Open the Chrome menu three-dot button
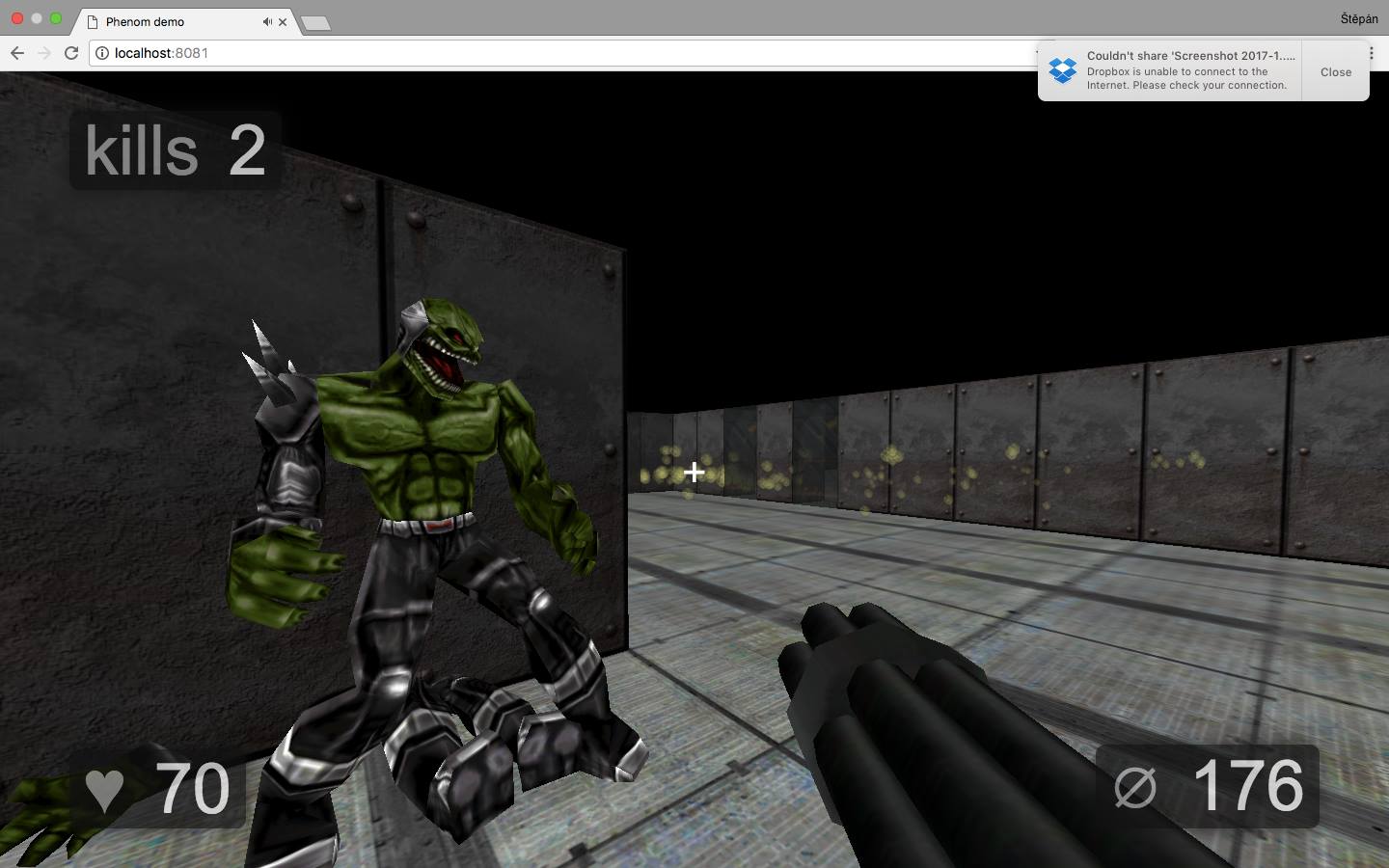 1372,53
